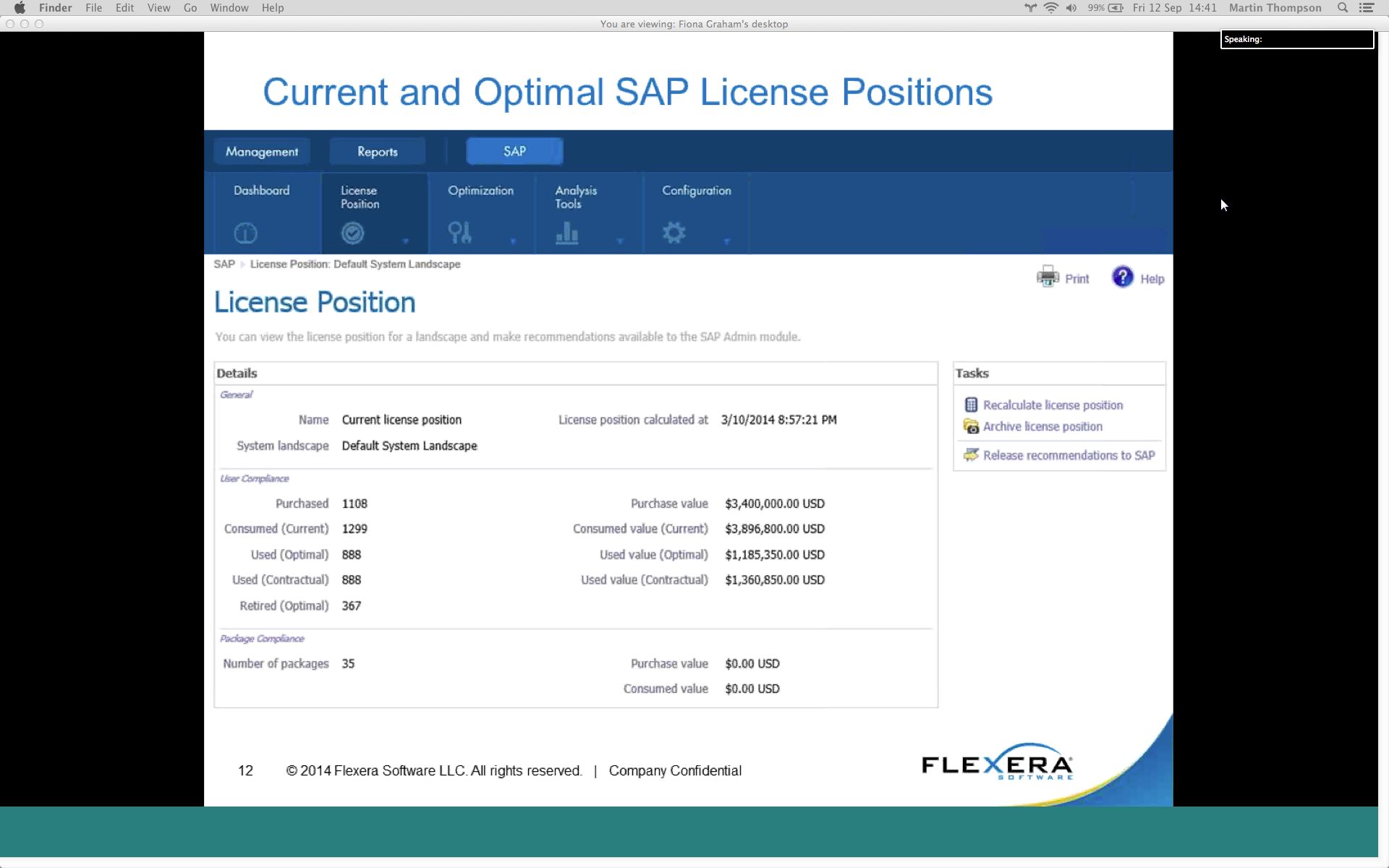1389x868 pixels.
Task: Switch to the Management tab
Action: (x=262, y=152)
